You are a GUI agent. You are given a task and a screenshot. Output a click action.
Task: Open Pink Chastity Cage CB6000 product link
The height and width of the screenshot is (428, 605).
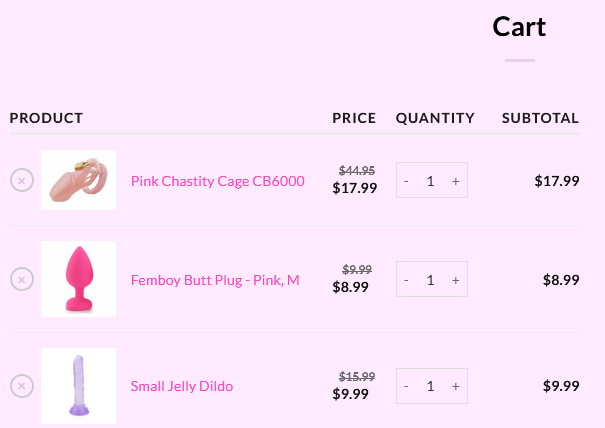point(217,181)
